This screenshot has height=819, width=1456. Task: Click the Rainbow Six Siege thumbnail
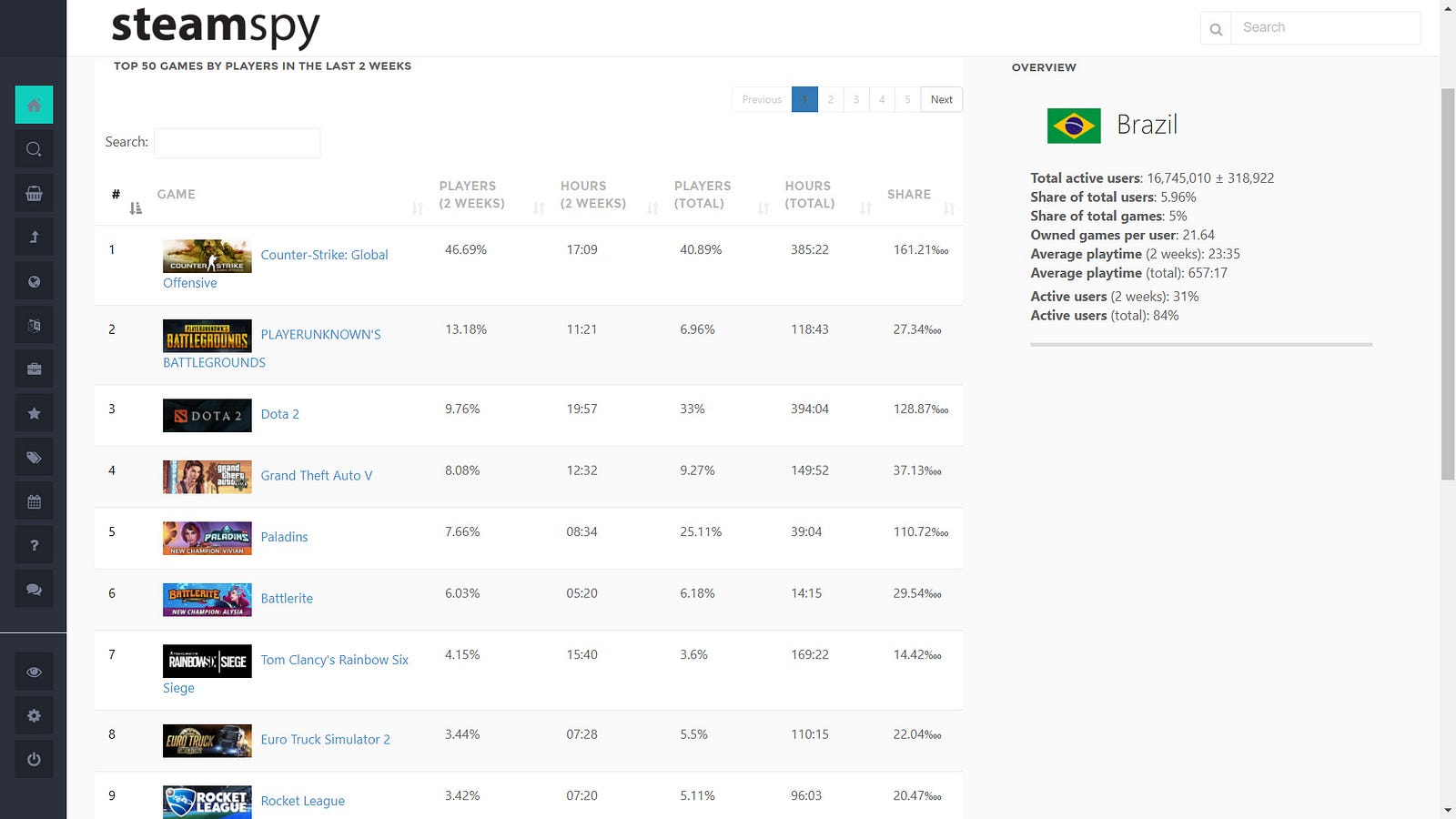(x=207, y=661)
